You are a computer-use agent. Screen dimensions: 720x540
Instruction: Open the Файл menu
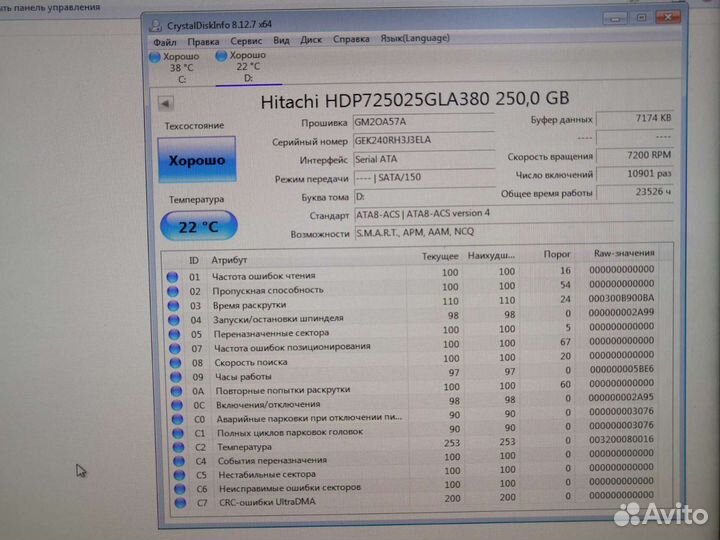click(x=164, y=42)
